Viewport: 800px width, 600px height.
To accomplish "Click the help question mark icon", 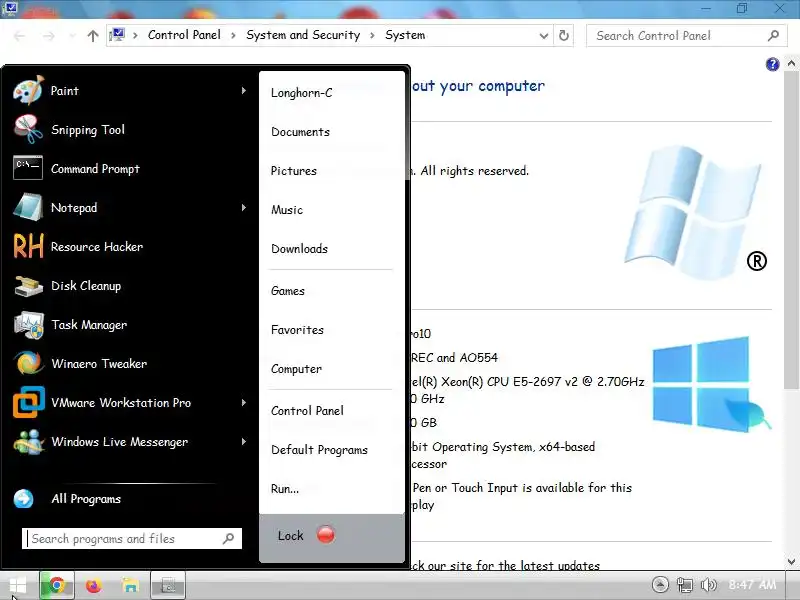I will click(x=772, y=64).
